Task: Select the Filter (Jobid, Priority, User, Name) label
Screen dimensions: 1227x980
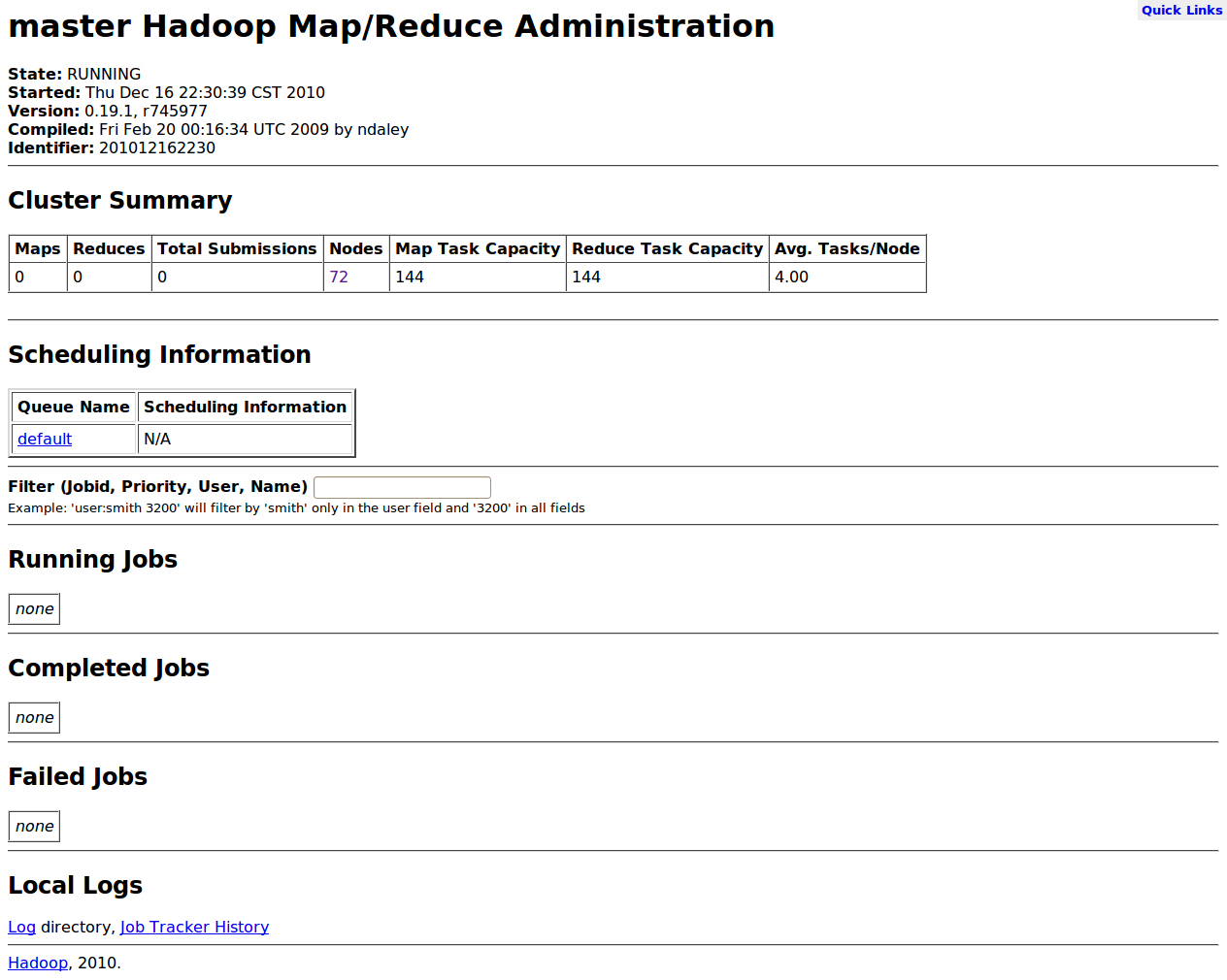Action: [158, 486]
